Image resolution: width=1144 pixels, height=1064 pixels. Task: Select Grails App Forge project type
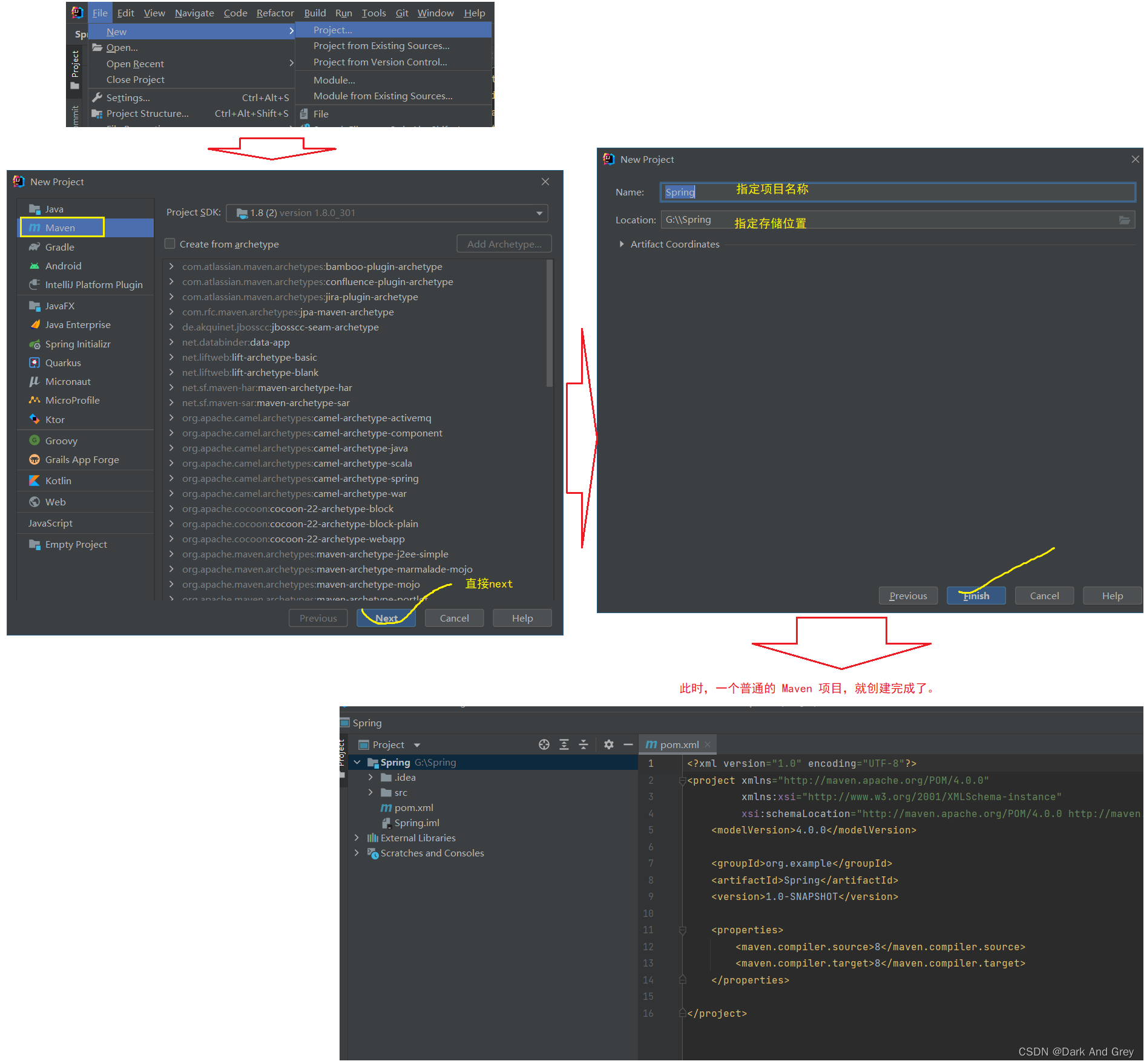click(x=86, y=459)
